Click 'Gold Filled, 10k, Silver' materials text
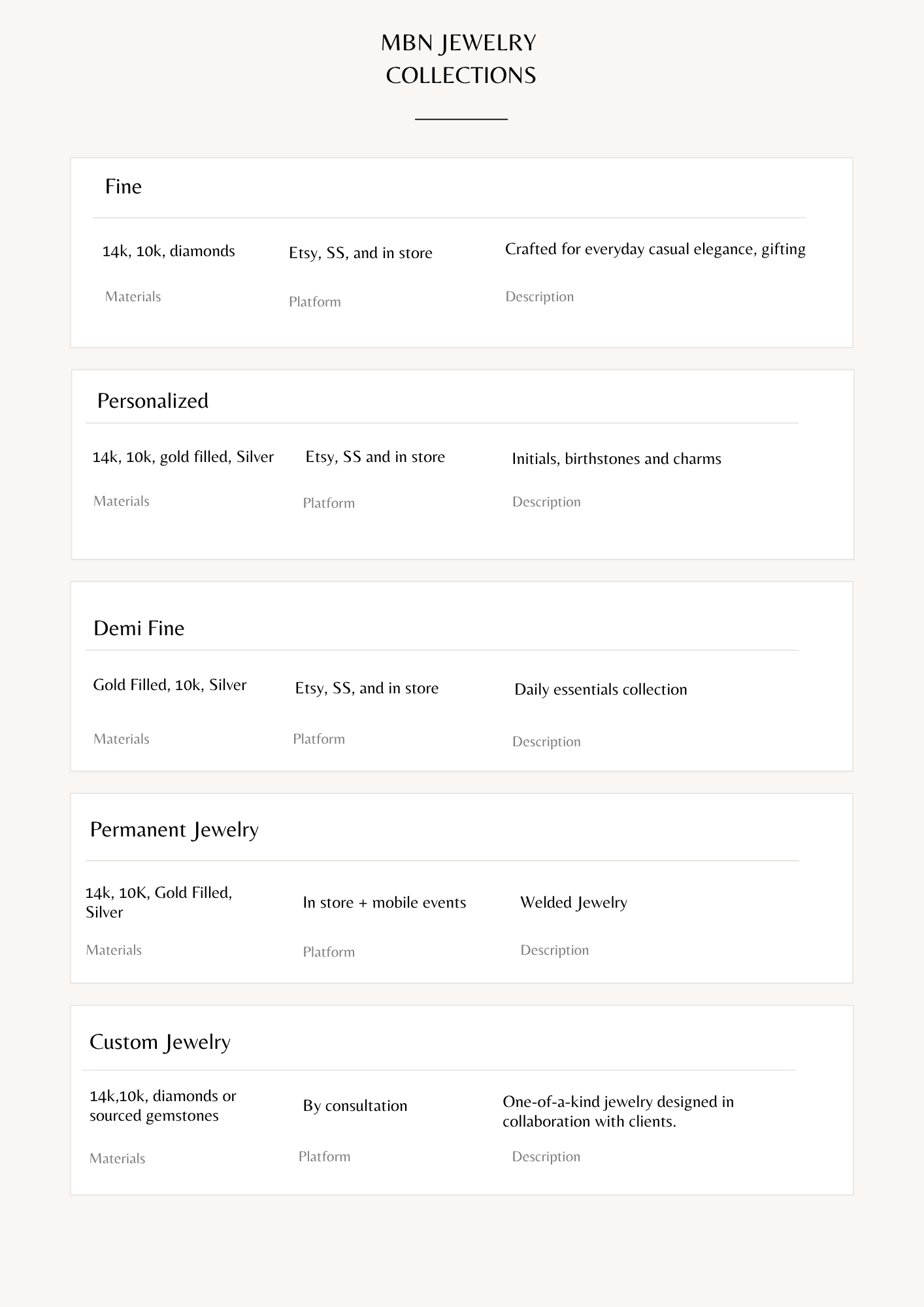924x1307 pixels. click(170, 685)
